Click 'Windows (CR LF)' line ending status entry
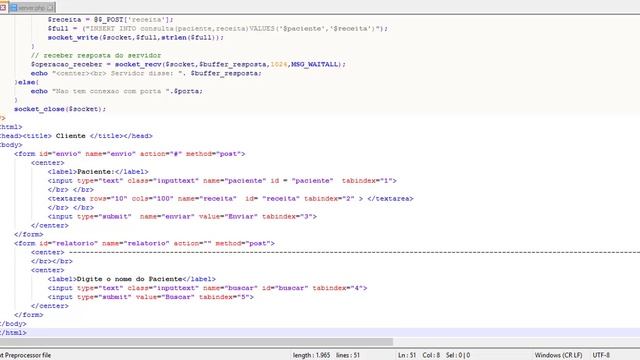 (x=558, y=355)
